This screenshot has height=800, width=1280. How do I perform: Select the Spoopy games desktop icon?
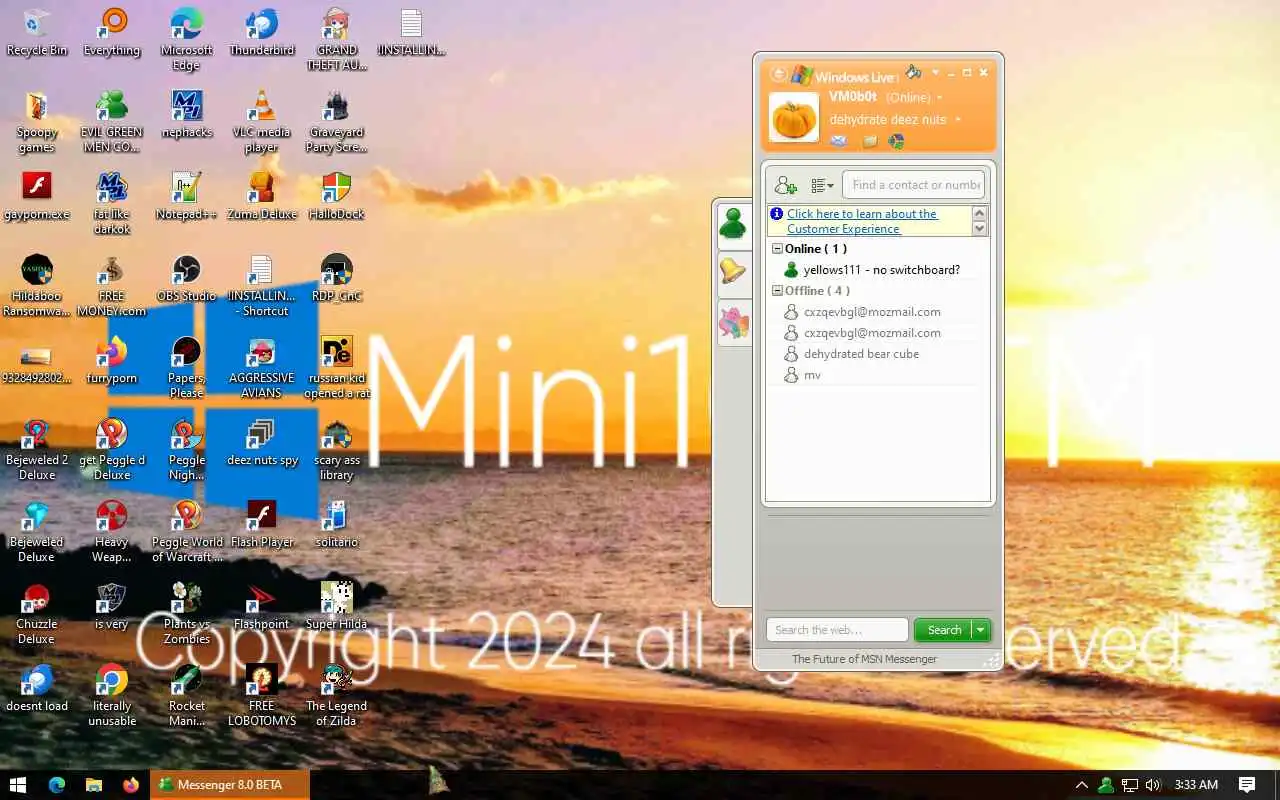[x=37, y=121]
